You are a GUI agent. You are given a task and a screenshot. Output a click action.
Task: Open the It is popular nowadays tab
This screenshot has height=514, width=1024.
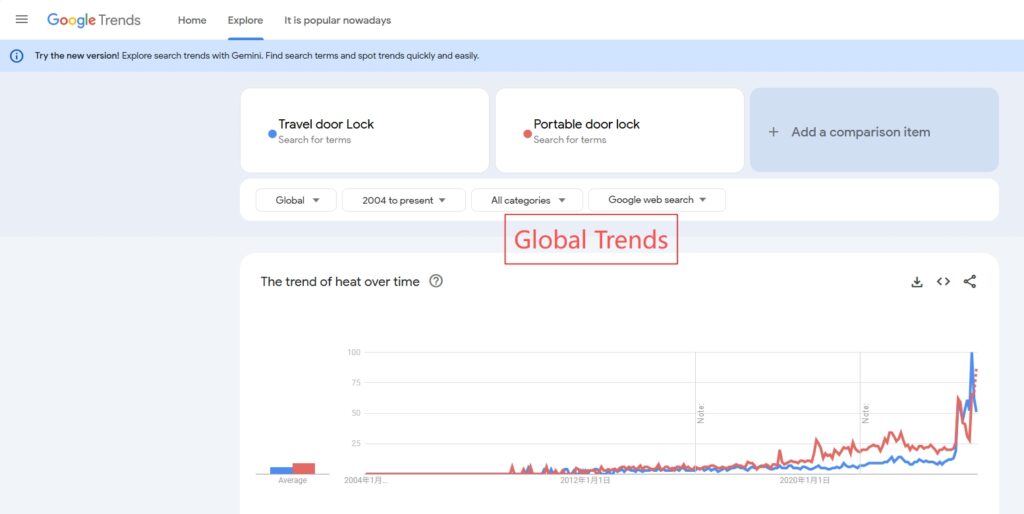click(x=337, y=20)
